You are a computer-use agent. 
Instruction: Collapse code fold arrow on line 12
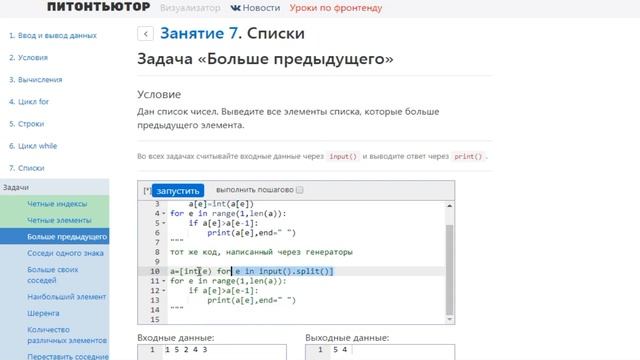[x=164, y=291]
